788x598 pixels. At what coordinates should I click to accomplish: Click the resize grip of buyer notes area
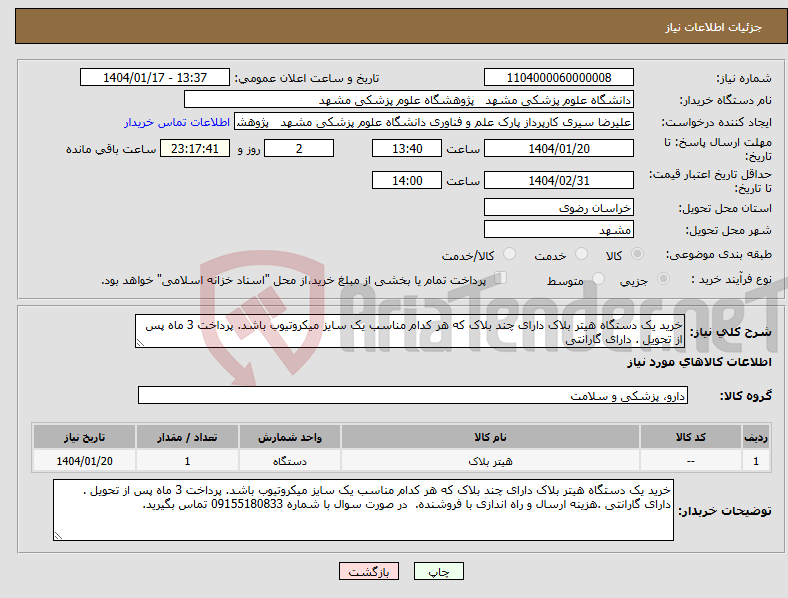[x=58, y=536]
